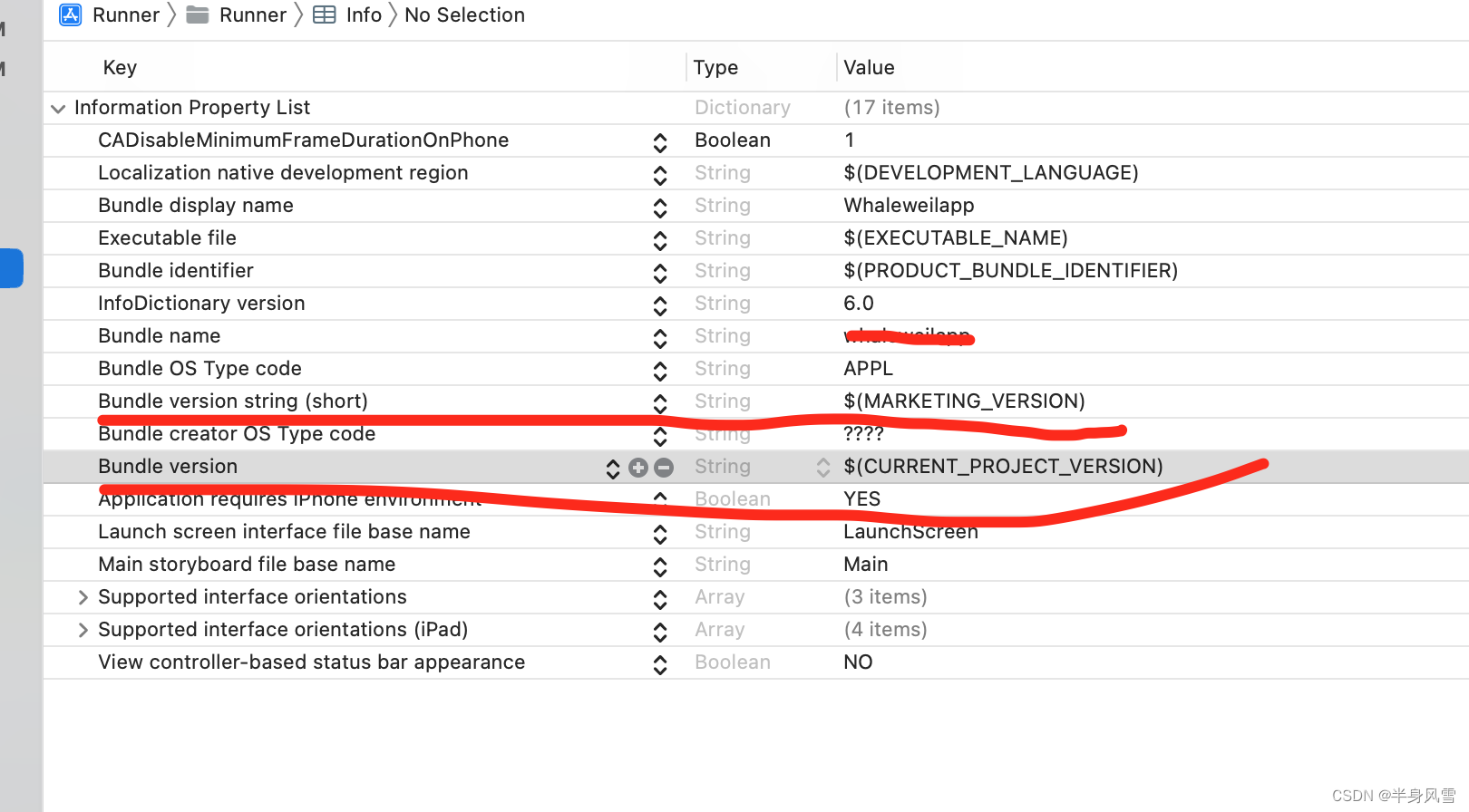Select the InfoDictionary version key
Viewport: 1469px width, 812px height.
(x=201, y=304)
